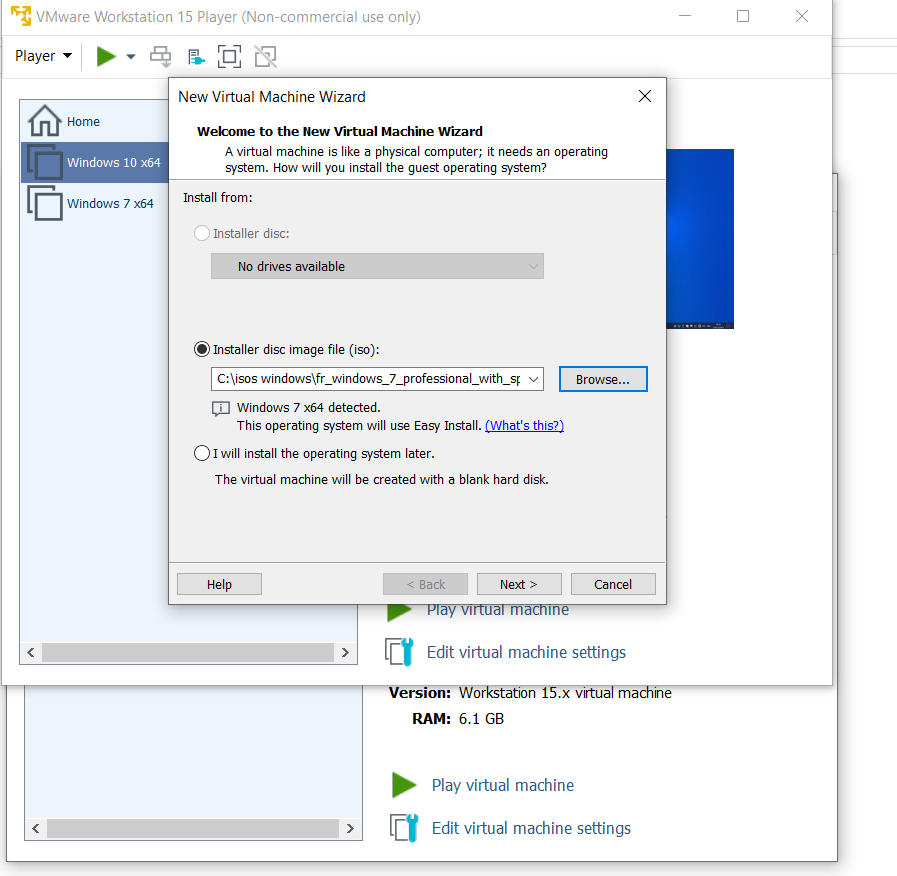The width and height of the screenshot is (897, 876).
Task: Minimize the VMware Player window
Action: tap(685, 16)
